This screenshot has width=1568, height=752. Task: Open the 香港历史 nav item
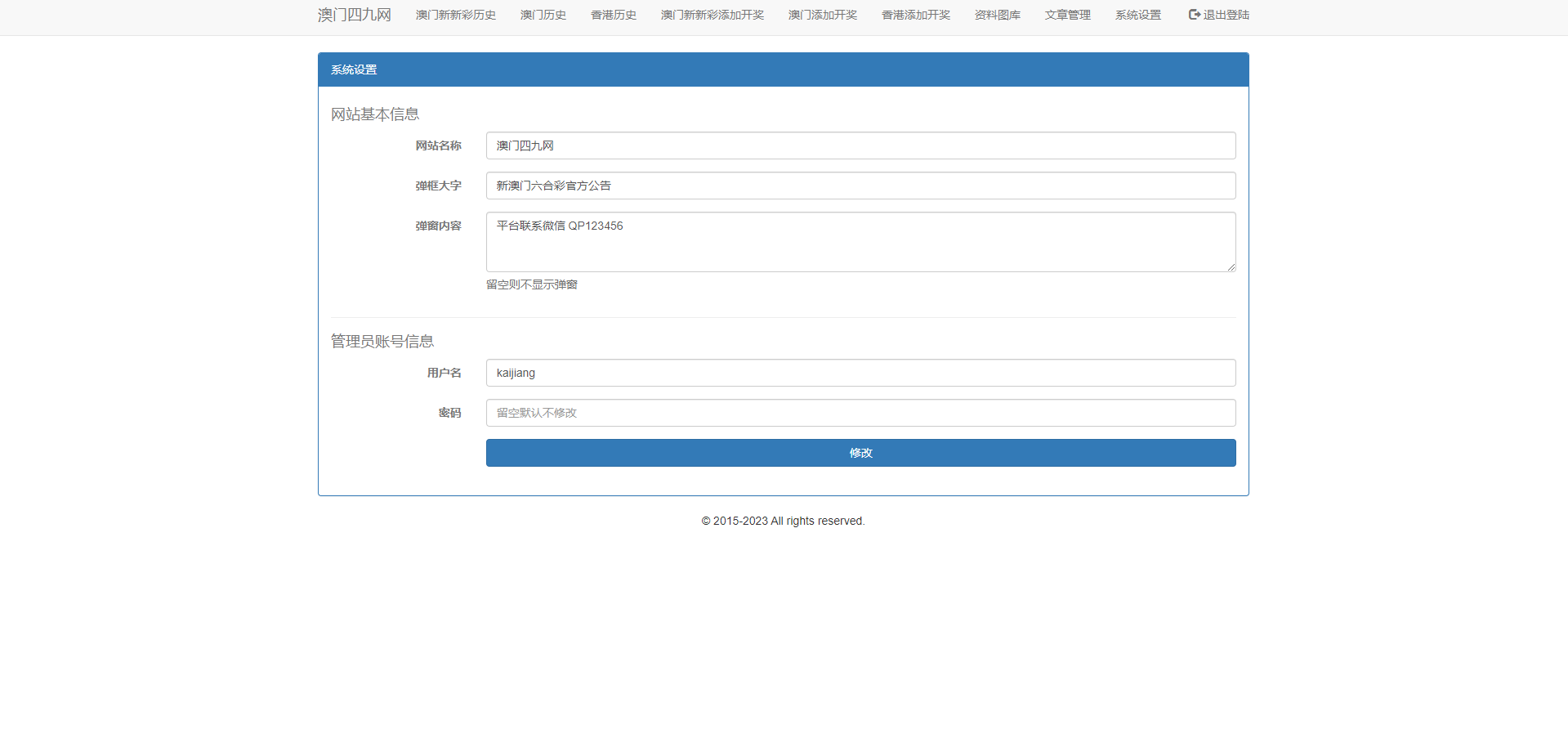(613, 15)
